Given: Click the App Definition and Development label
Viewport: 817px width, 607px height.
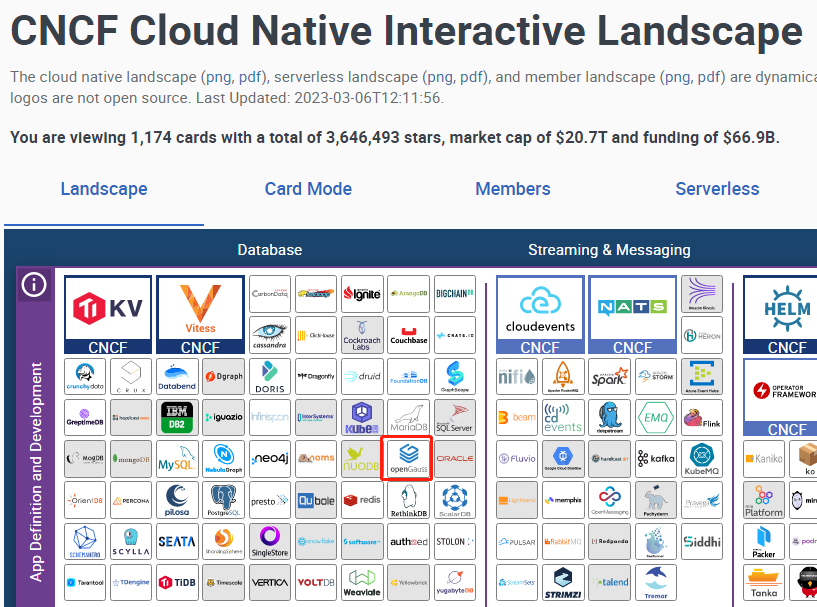Looking at the screenshot, I should click(35, 472).
